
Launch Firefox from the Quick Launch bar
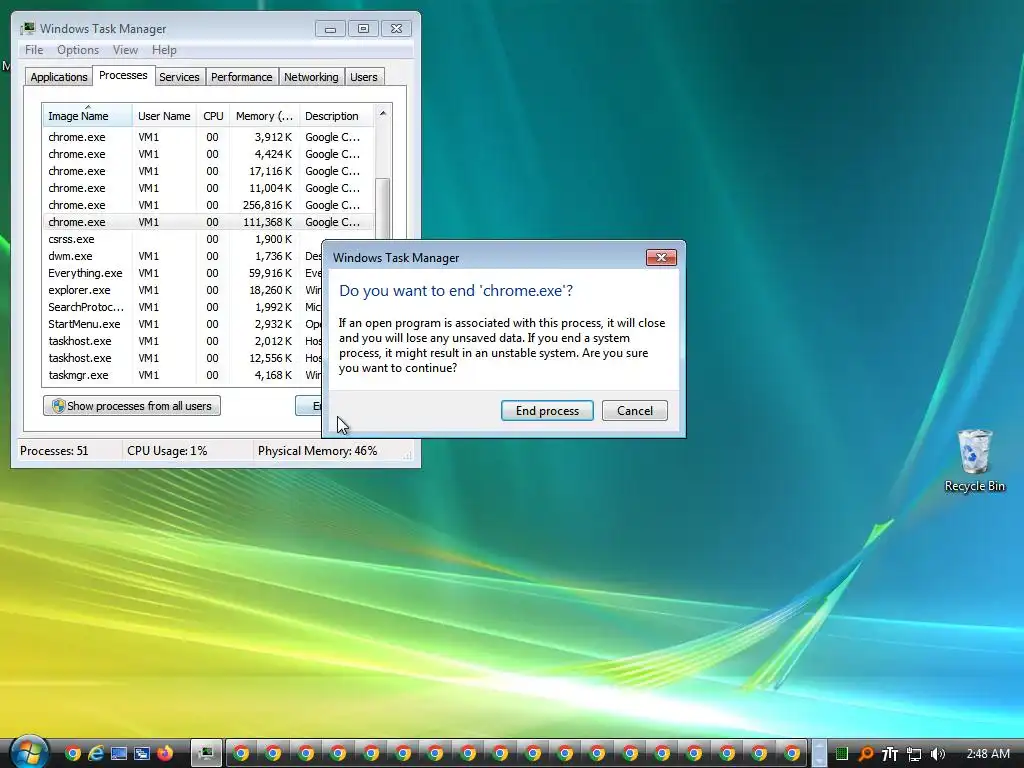point(165,754)
